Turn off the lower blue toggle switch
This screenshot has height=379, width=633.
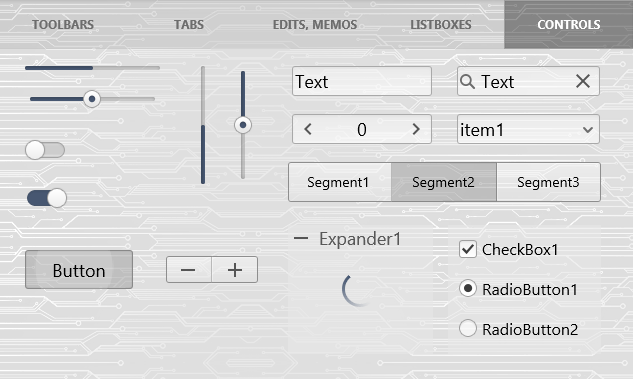[47, 198]
